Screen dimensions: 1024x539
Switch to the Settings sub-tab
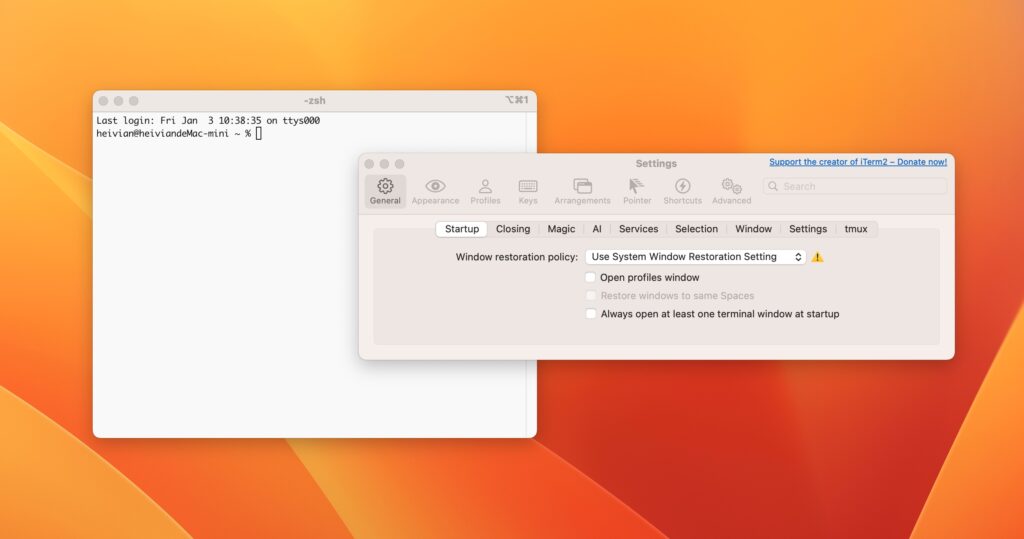pos(808,229)
